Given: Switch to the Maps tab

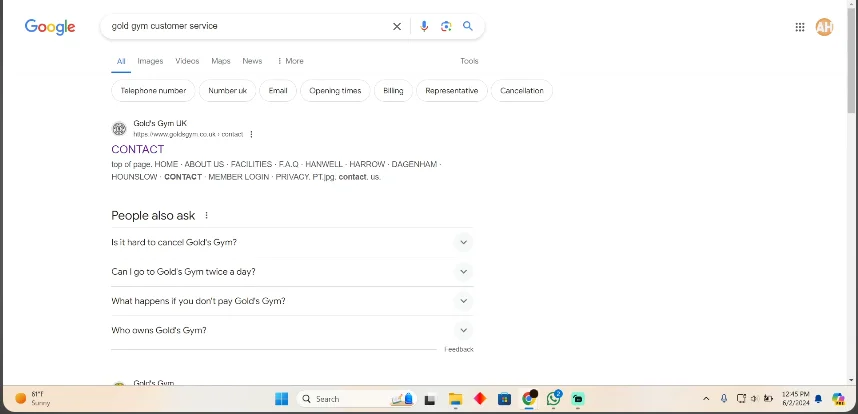Looking at the screenshot, I should [x=221, y=61].
